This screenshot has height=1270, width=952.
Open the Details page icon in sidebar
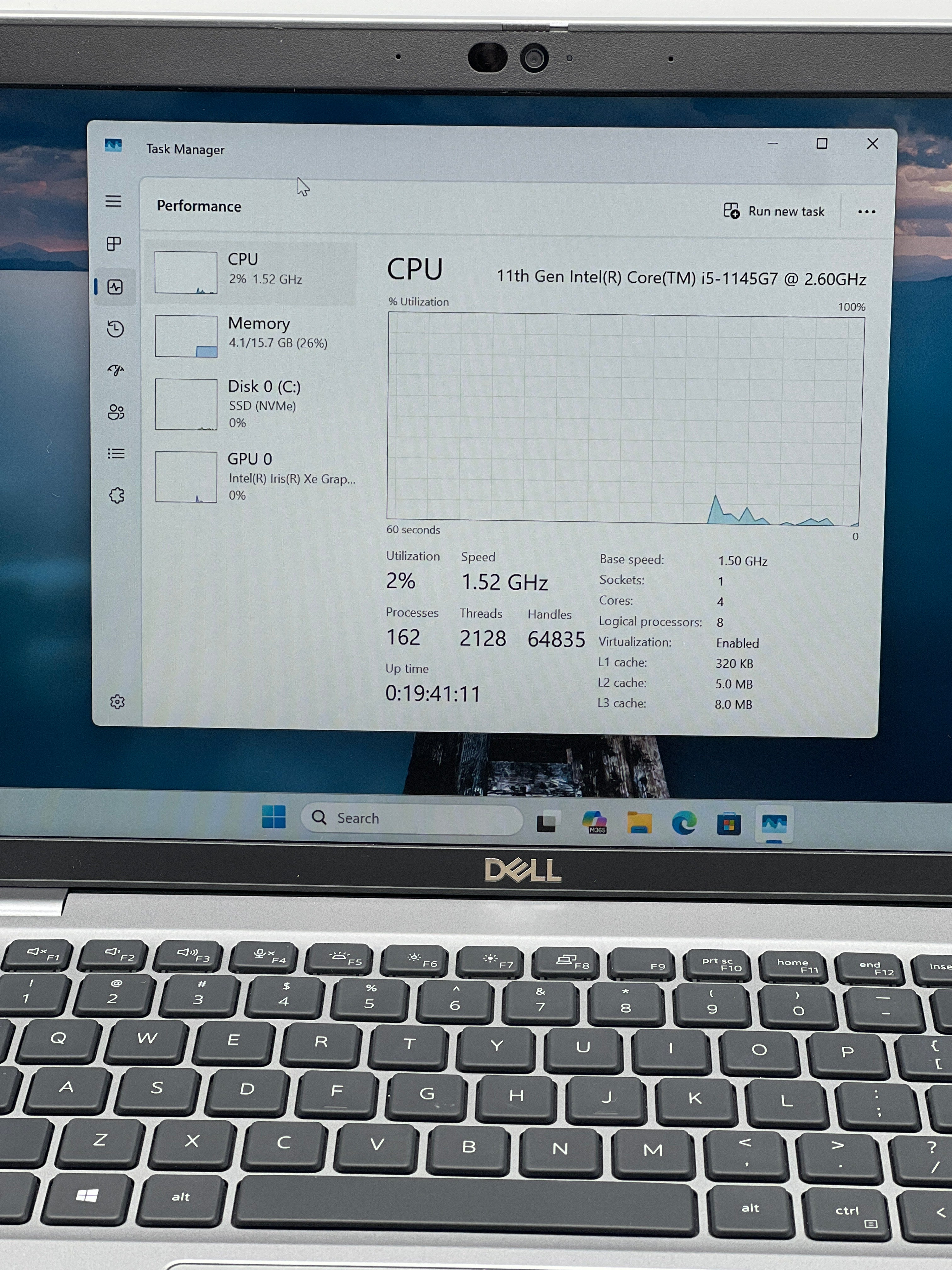point(116,454)
